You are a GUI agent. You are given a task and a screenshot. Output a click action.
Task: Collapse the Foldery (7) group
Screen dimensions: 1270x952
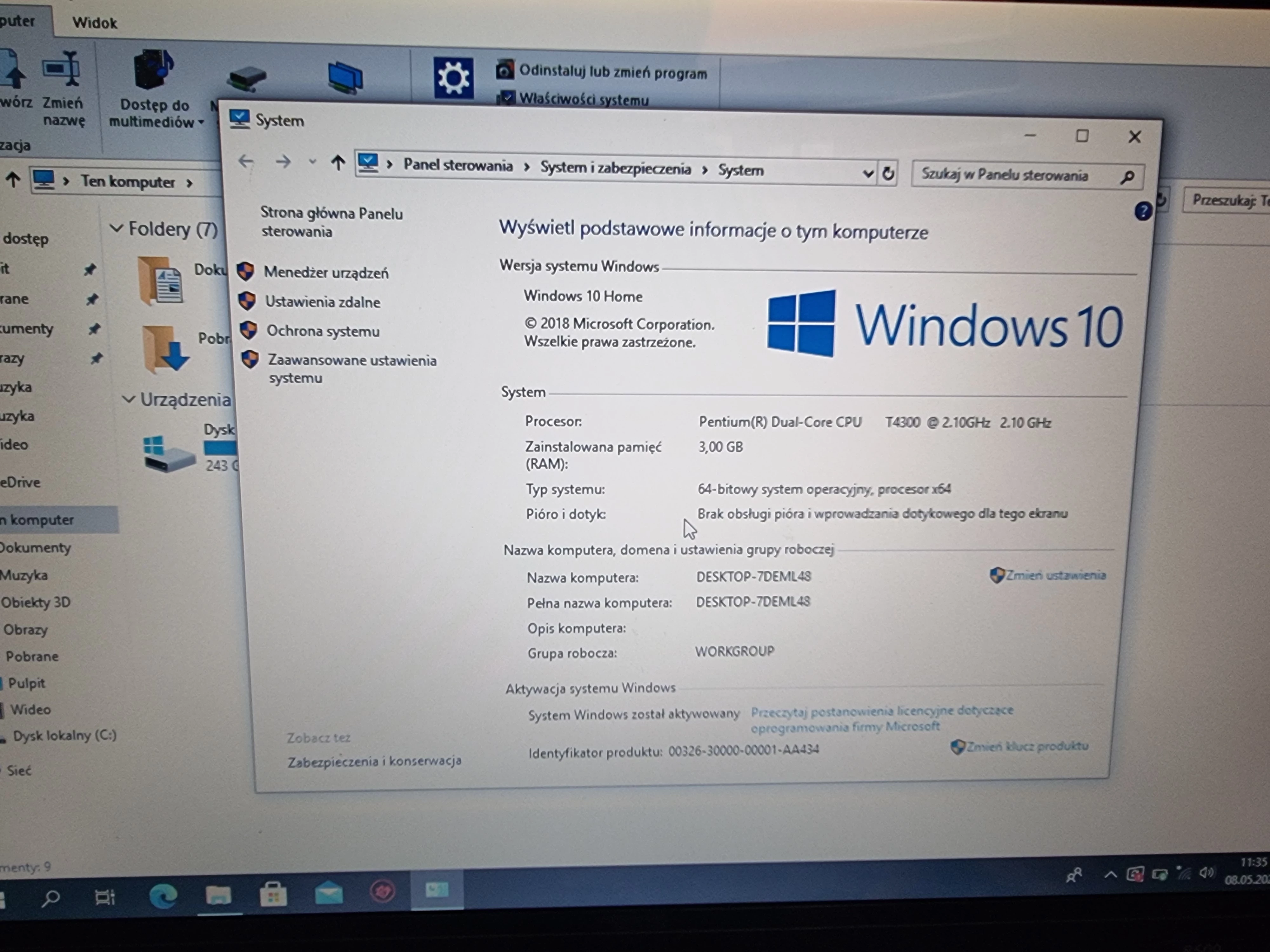116,228
